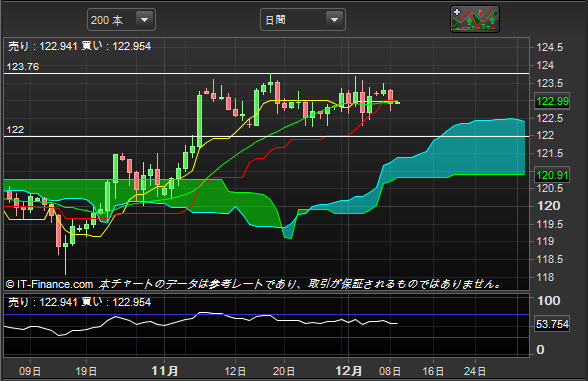Screen dimensions: 588x381
Task: Click the RSI panel 買い 122.954 quote
Action: pos(116,302)
